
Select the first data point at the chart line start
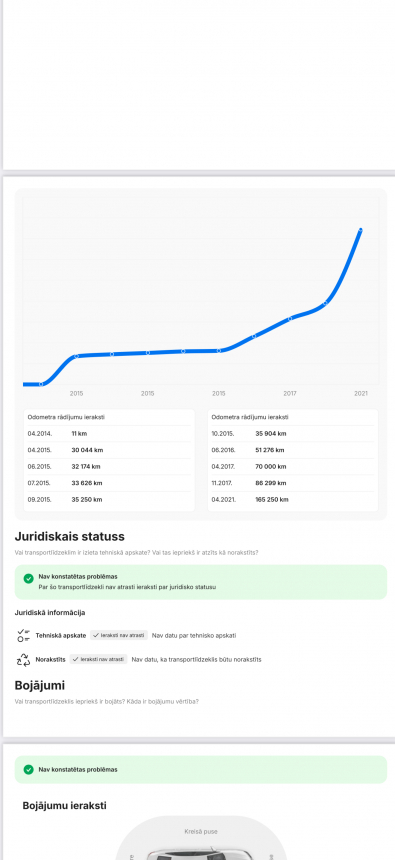[41, 384]
